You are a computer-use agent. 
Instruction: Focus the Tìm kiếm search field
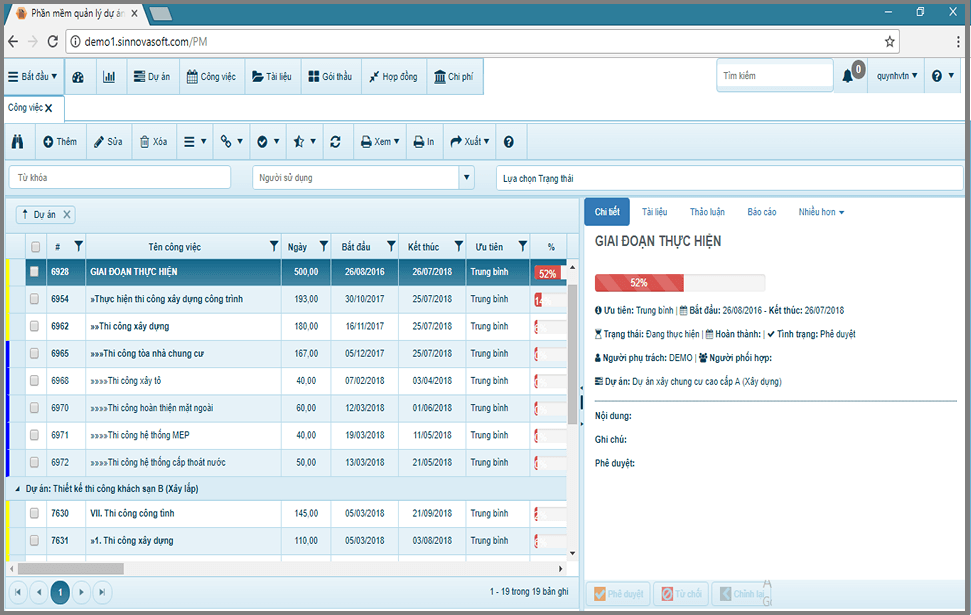tap(775, 76)
